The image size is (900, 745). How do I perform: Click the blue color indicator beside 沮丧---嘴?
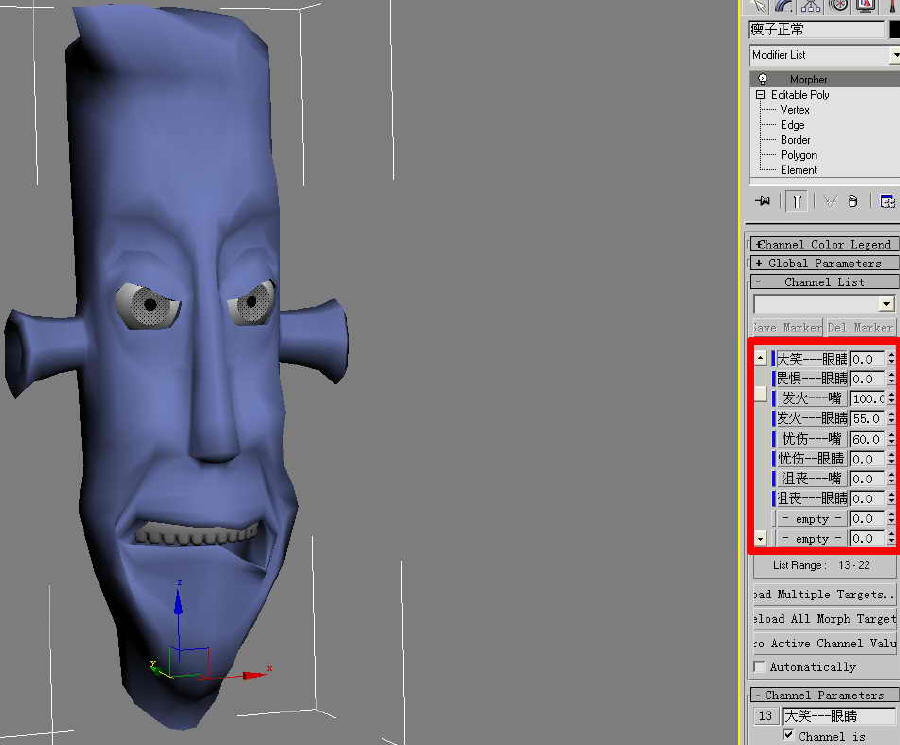(x=773, y=479)
